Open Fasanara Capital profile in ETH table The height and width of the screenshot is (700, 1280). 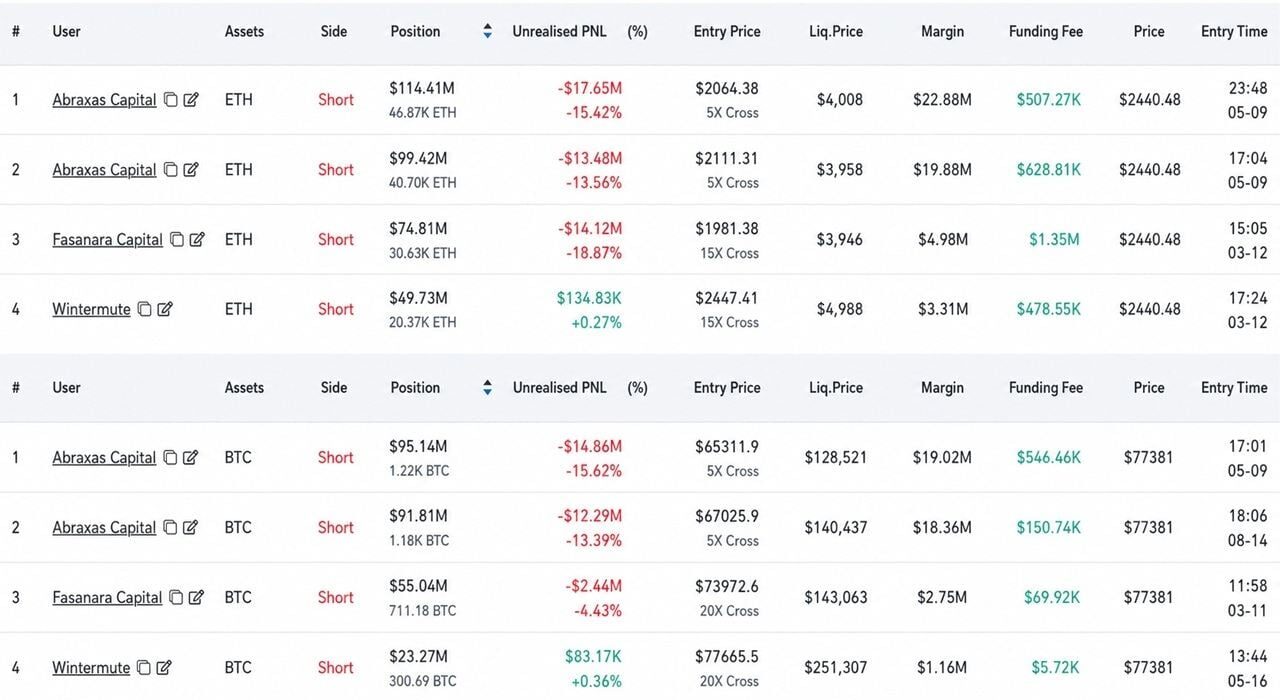(107, 240)
